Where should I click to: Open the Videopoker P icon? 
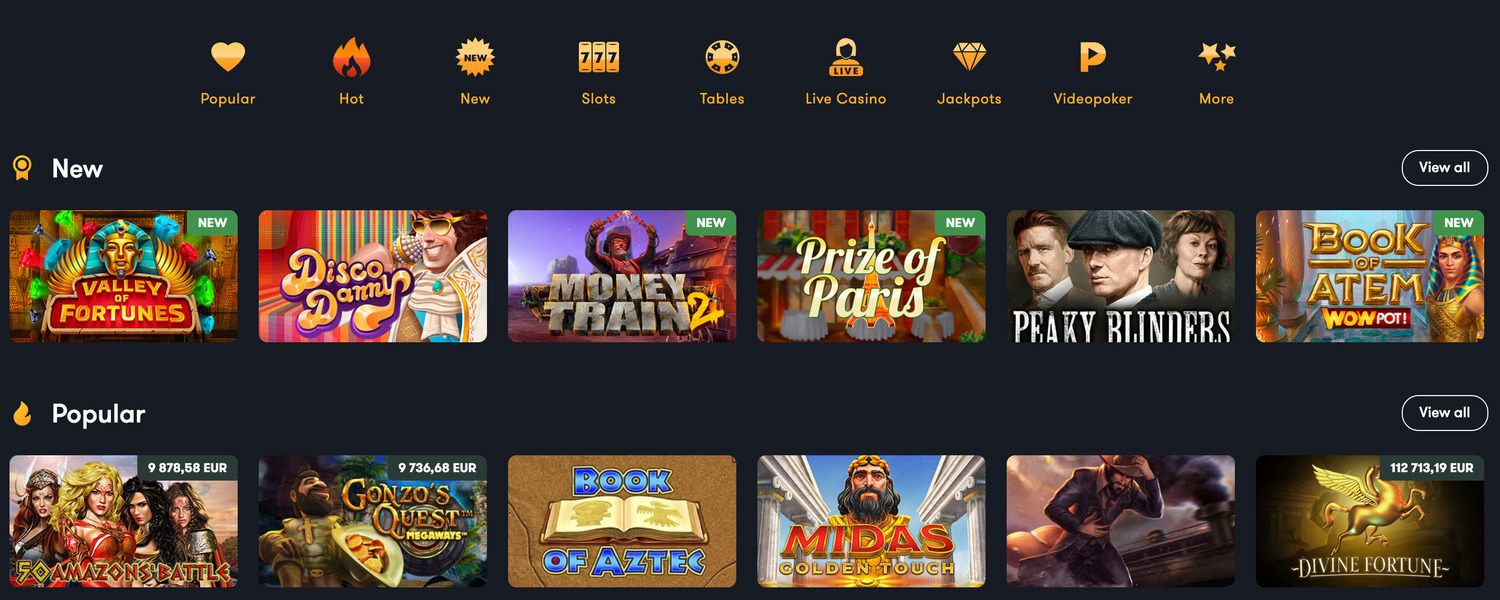(x=1093, y=57)
